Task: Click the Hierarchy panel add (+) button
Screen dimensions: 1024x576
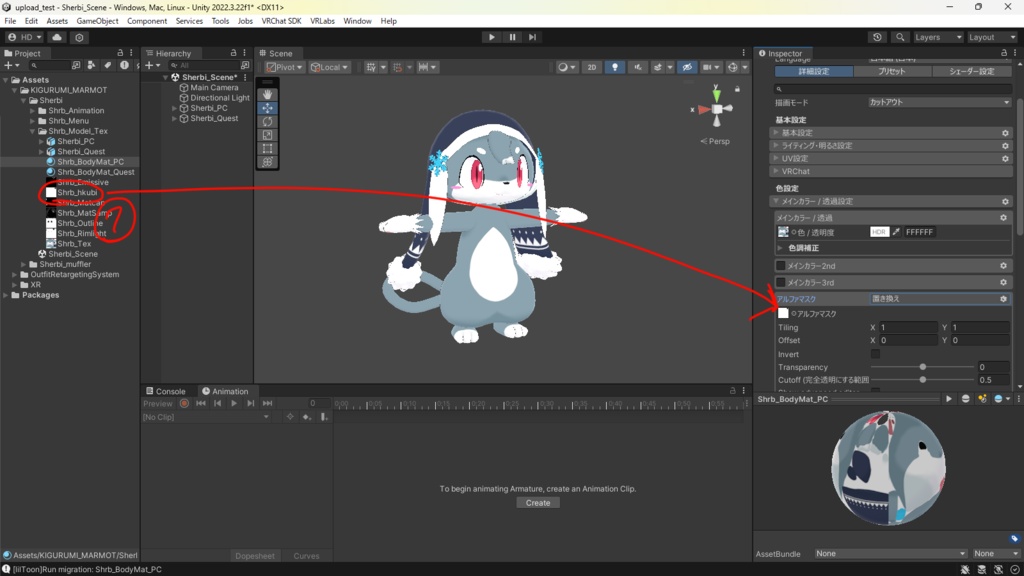Action: pos(152,65)
